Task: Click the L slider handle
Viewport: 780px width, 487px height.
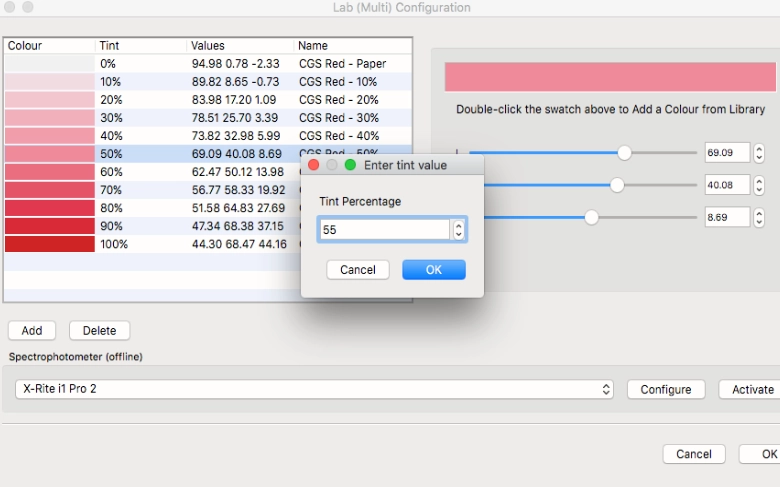Action: tap(625, 153)
